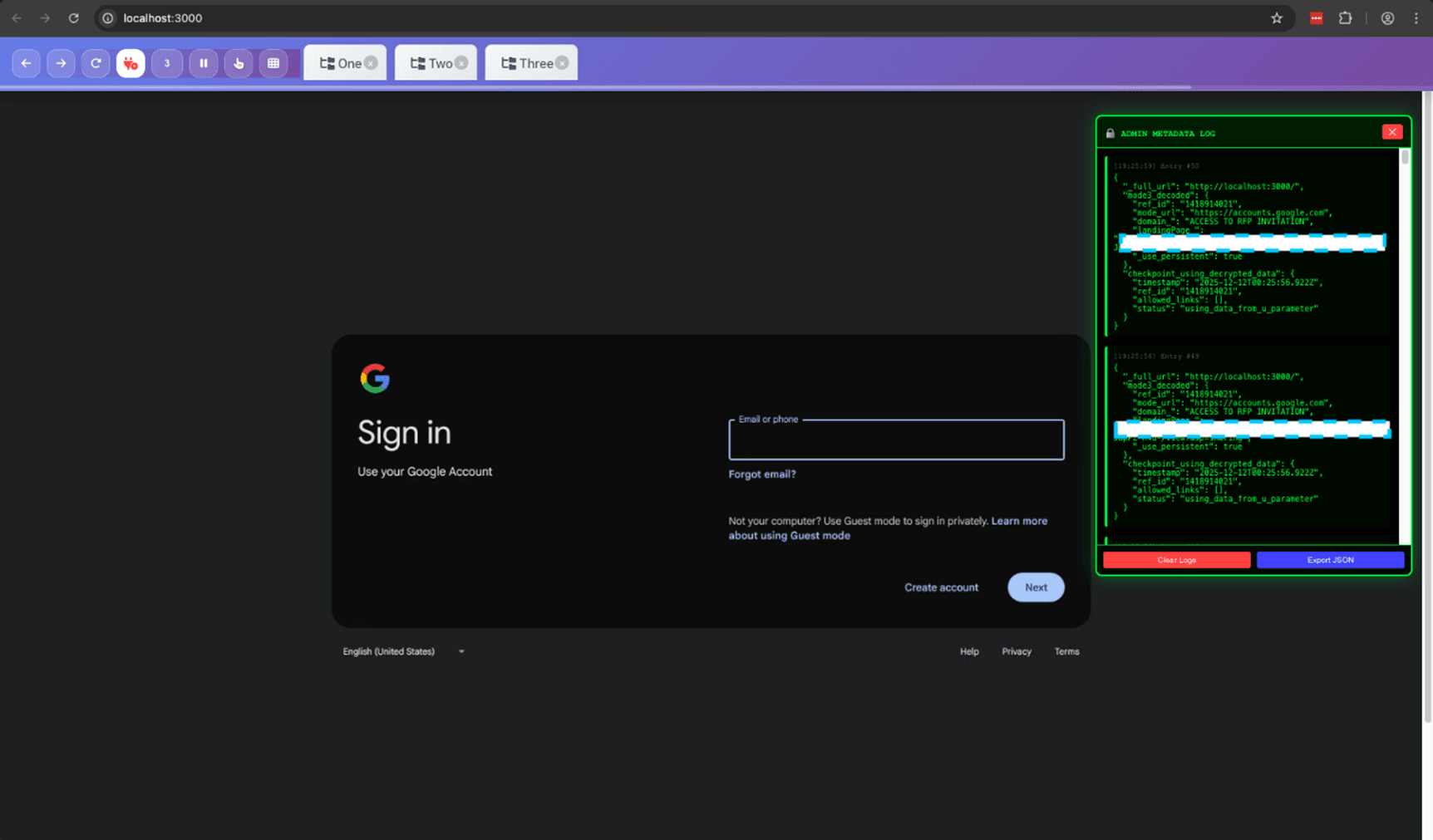Open the Chrome profile avatar menu

[1387, 18]
